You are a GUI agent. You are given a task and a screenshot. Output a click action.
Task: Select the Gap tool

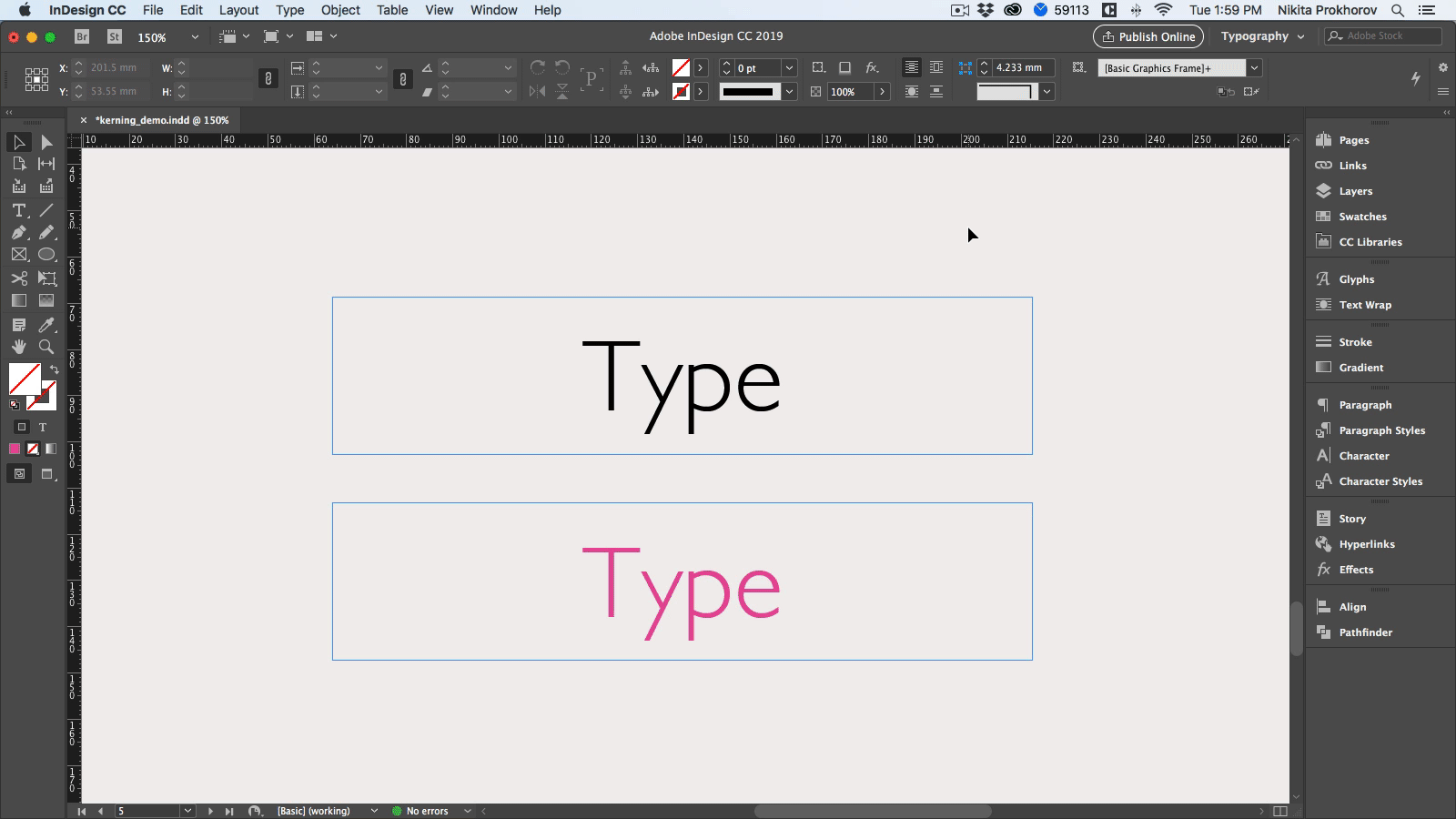46,164
